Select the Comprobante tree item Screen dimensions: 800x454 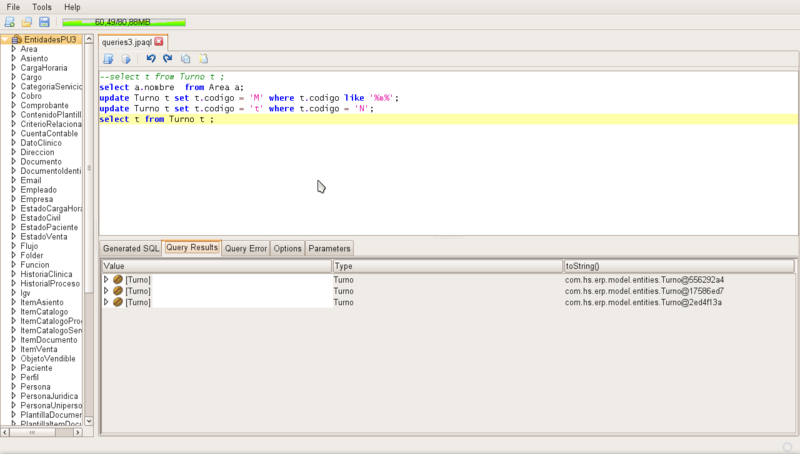44,105
